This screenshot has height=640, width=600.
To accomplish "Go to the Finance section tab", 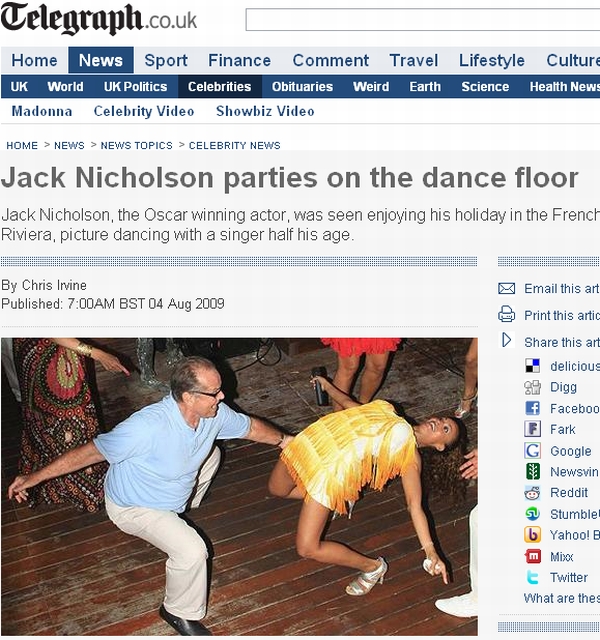I will click(239, 60).
